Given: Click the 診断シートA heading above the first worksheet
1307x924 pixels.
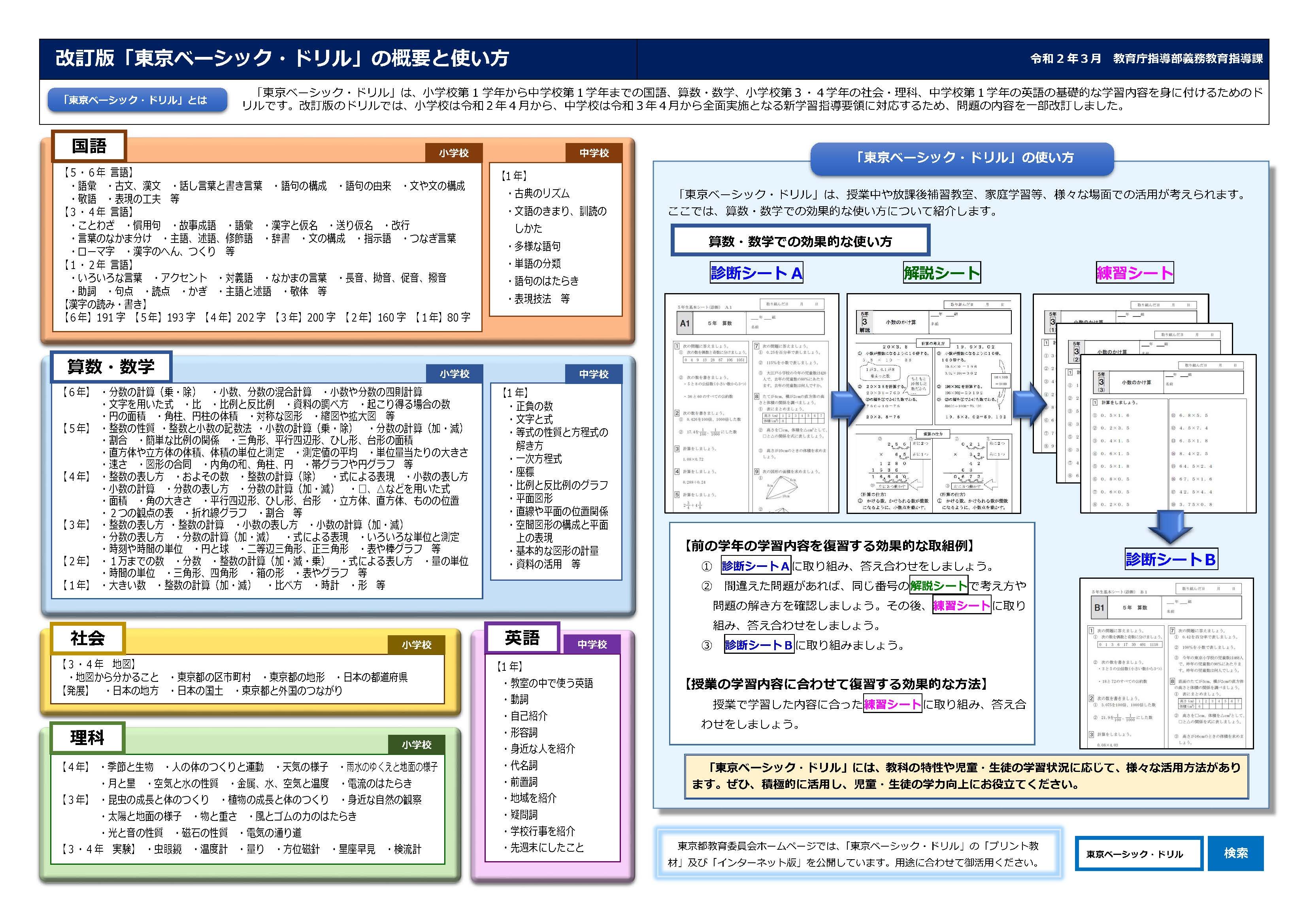Looking at the screenshot, I should coord(756,273).
